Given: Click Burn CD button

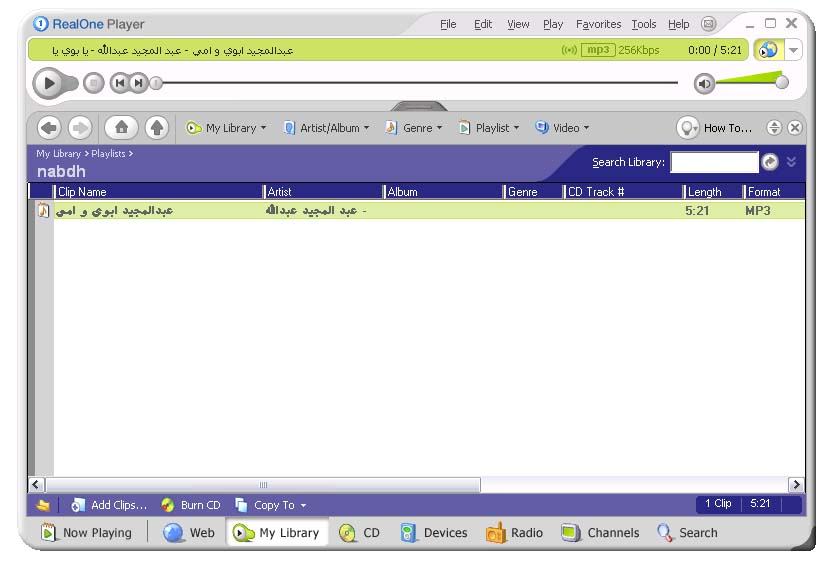Looking at the screenshot, I should tap(191, 505).
